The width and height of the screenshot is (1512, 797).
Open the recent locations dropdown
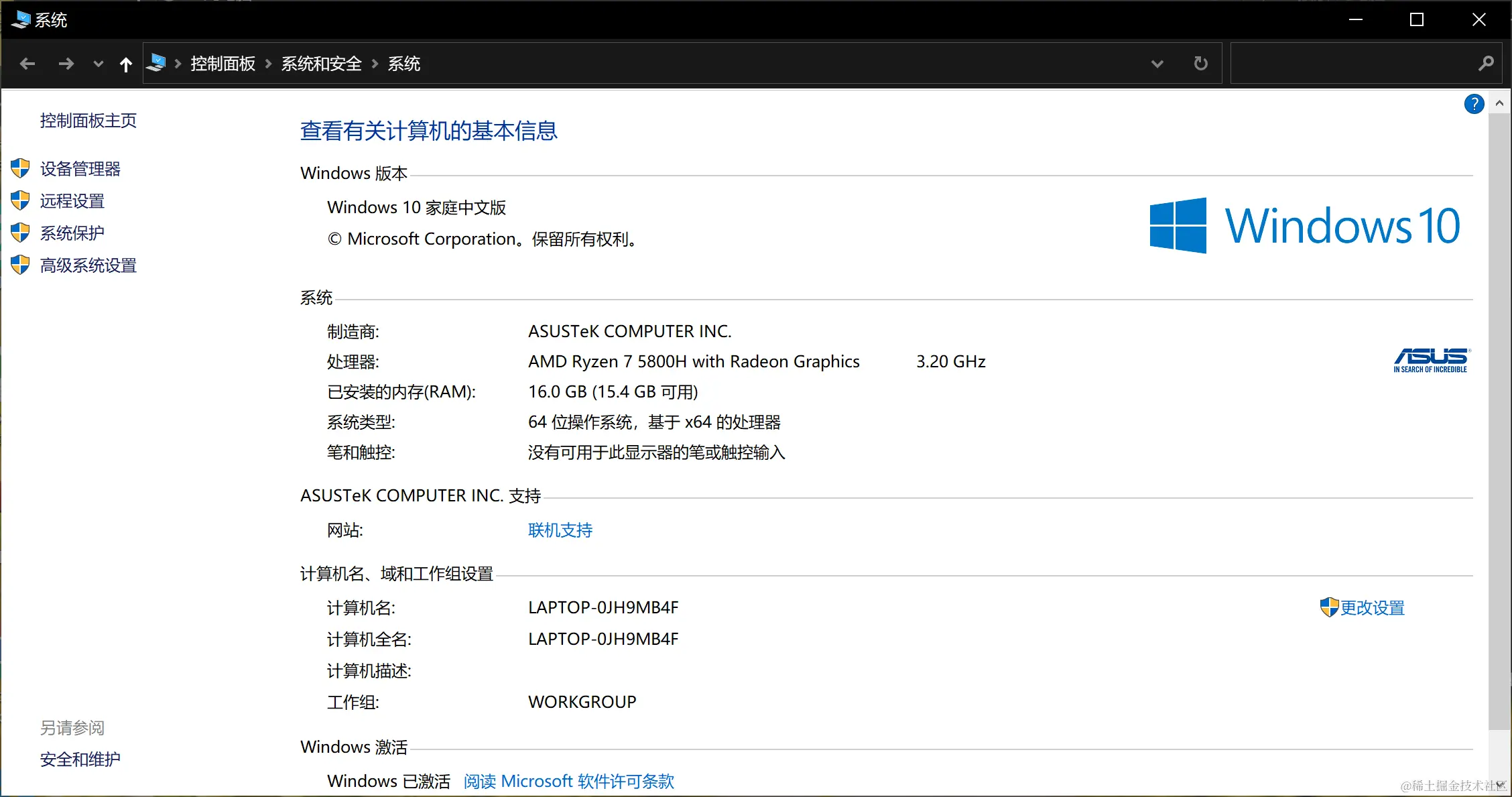pyautogui.click(x=98, y=64)
